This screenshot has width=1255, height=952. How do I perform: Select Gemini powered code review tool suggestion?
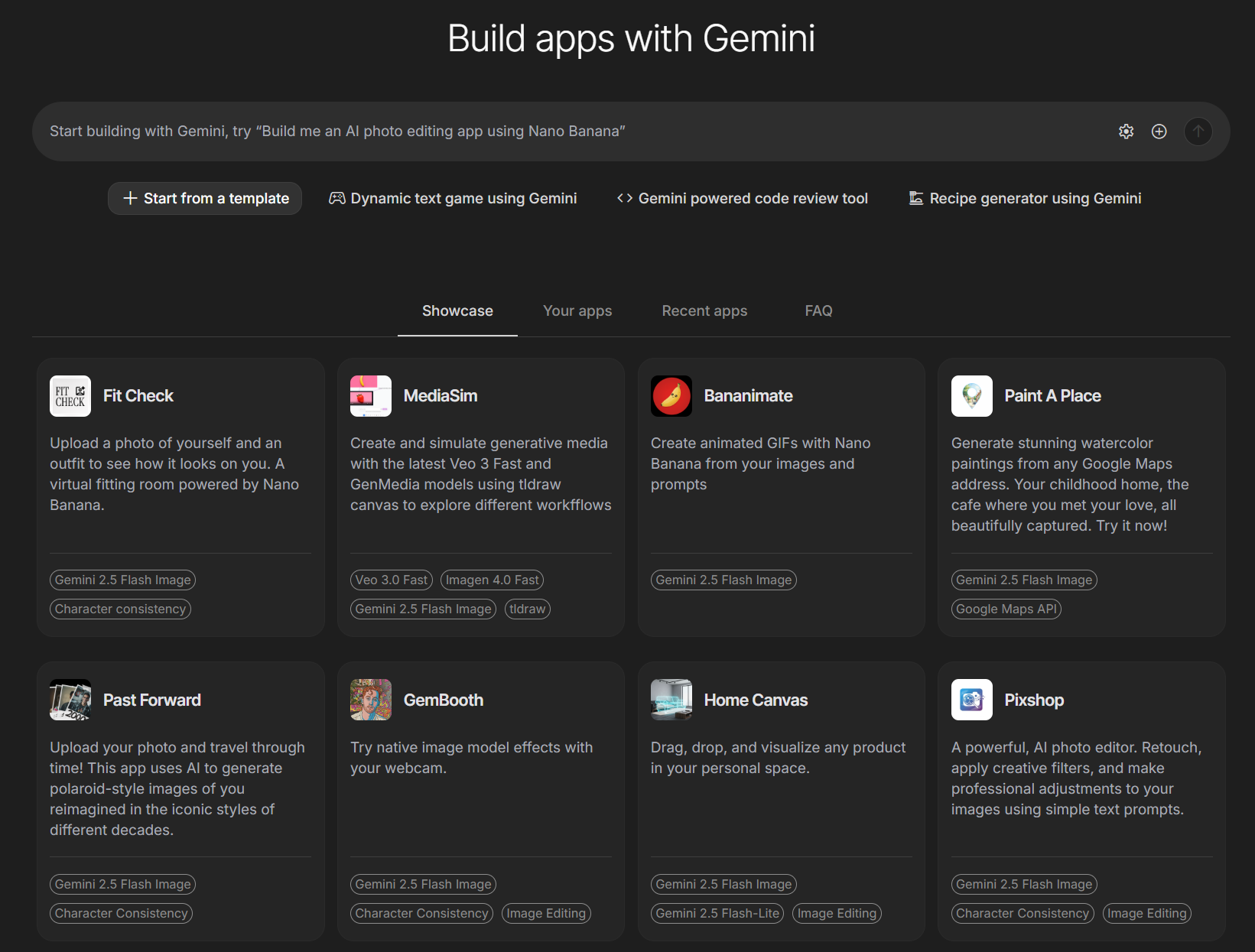(x=742, y=198)
